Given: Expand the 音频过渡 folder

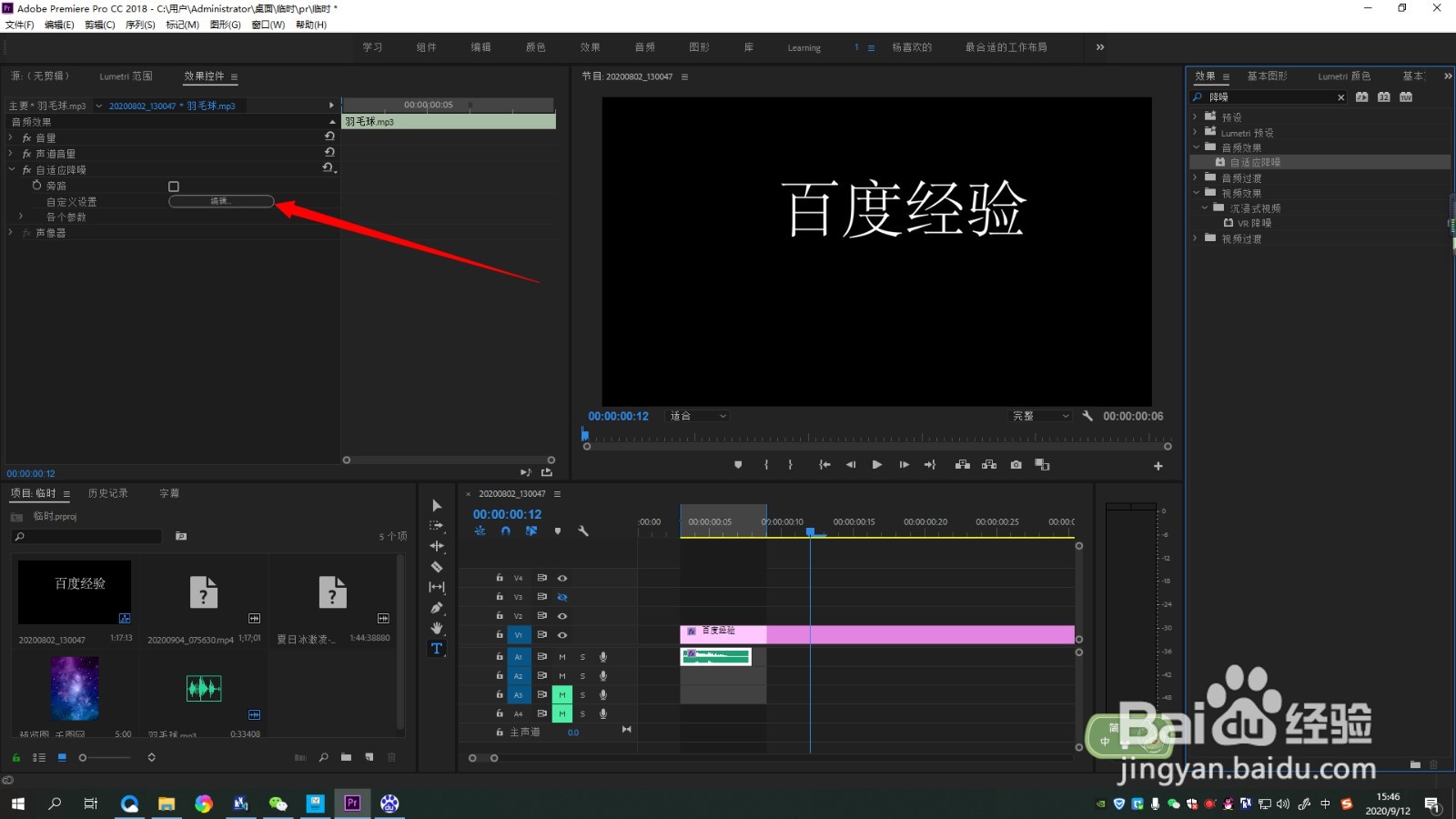Looking at the screenshot, I should point(1196,177).
